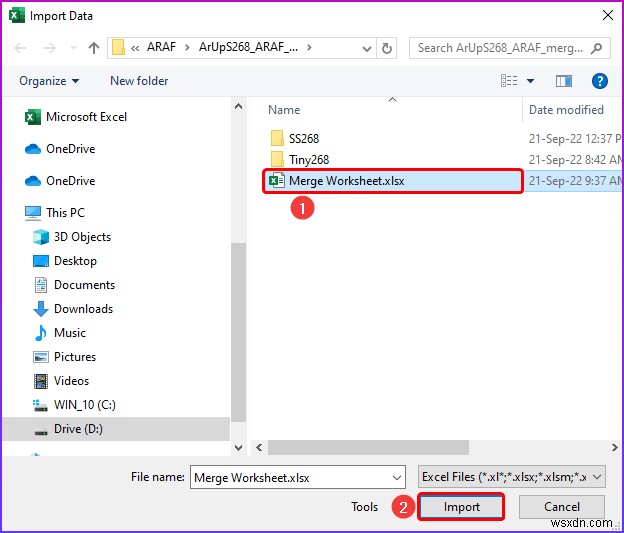Sort files by Name column header
Image resolution: width=624 pixels, height=533 pixels.
284,110
